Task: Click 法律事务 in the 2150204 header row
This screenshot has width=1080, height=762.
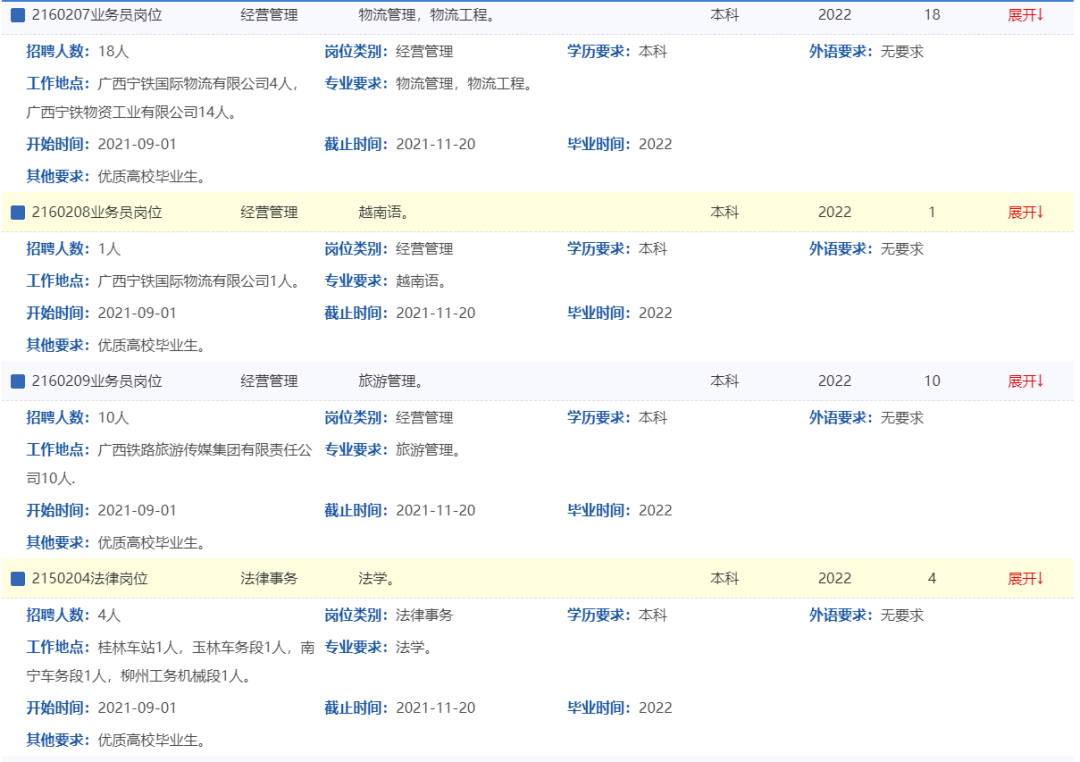Action: coord(269,578)
